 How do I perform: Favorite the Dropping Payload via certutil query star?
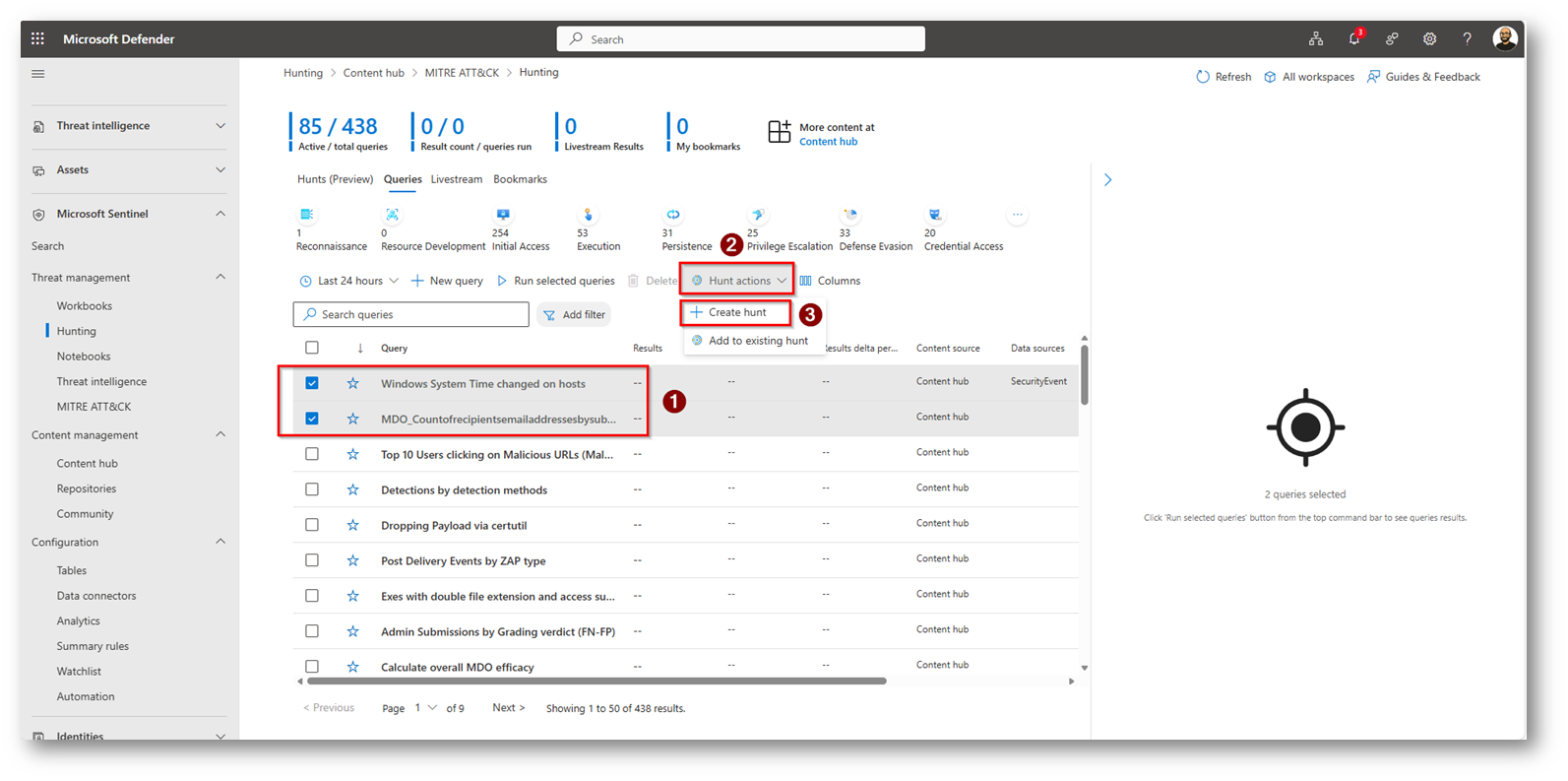pos(352,525)
